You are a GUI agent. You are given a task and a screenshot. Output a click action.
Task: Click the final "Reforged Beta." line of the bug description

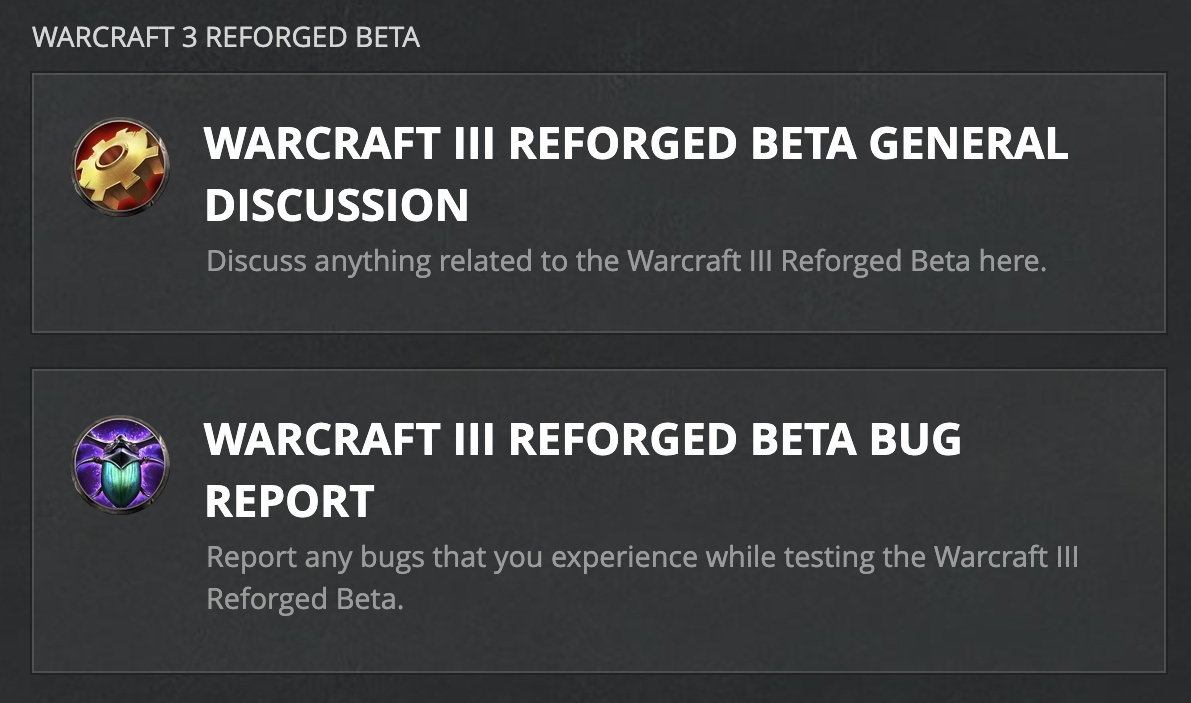point(305,599)
